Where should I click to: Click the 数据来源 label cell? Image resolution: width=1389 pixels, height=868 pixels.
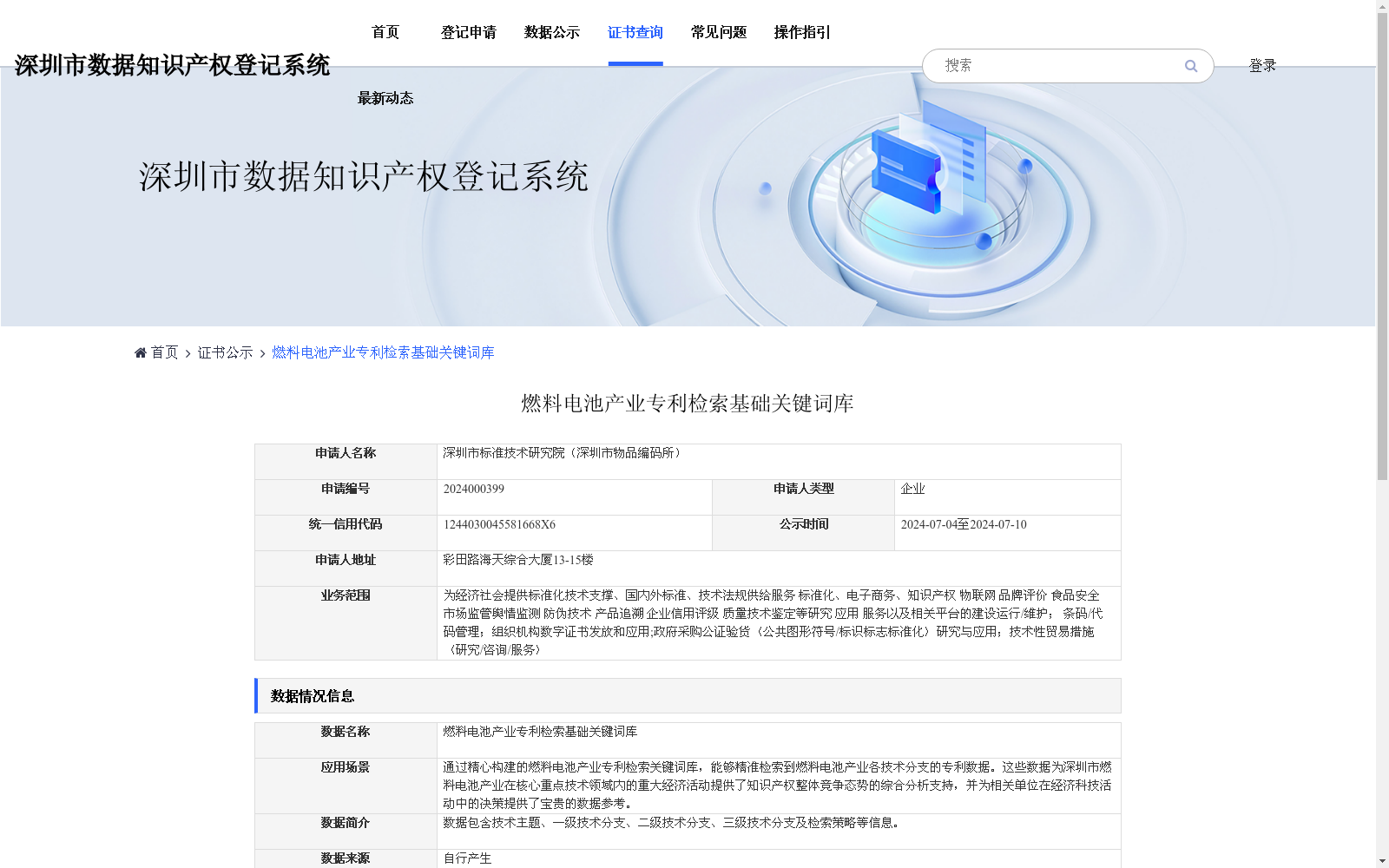click(x=346, y=858)
